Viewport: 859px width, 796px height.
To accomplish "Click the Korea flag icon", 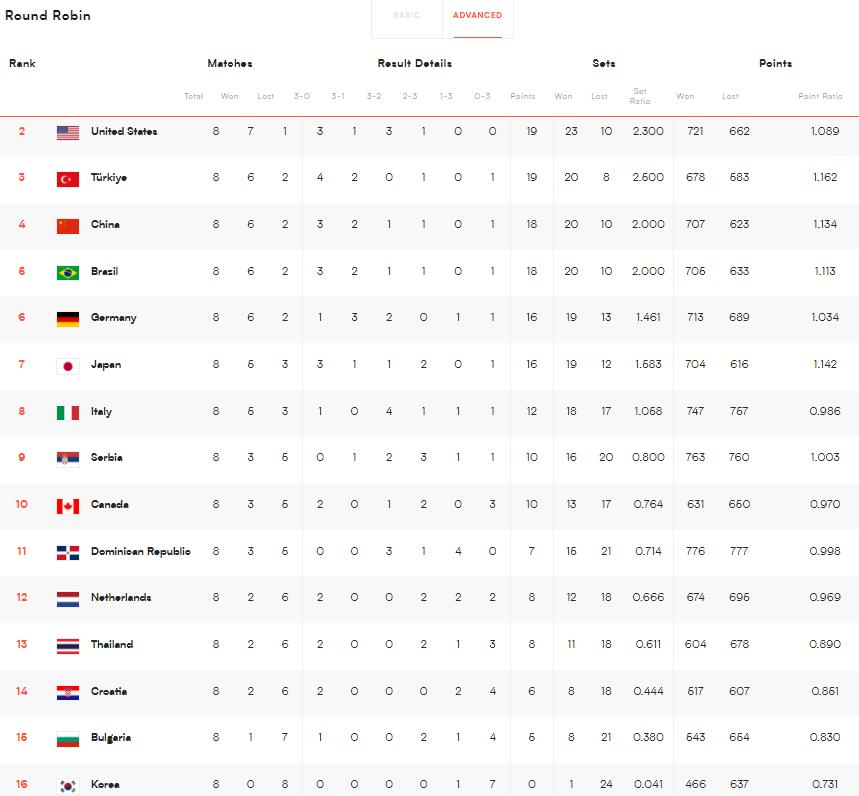I will [x=68, y=786].
